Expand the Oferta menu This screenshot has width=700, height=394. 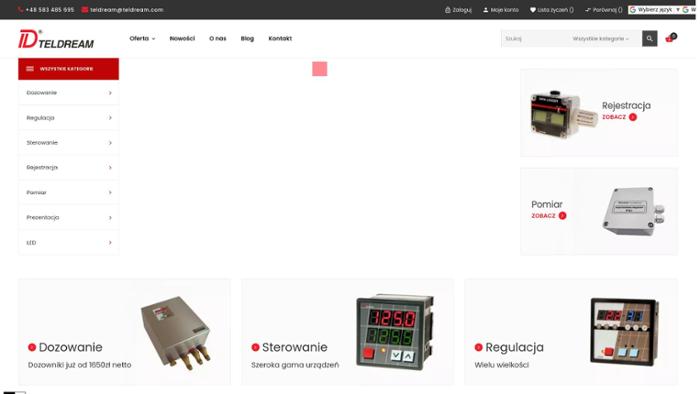pos(142,38)
